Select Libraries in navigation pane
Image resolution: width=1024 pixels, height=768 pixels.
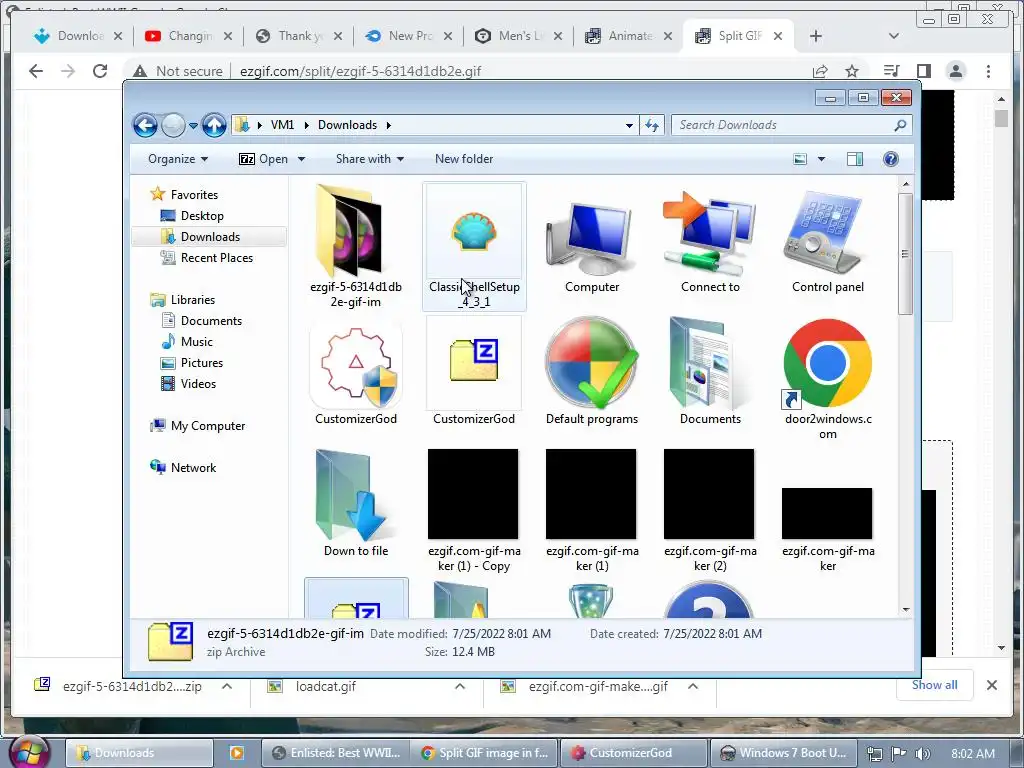tap(193, 300)
